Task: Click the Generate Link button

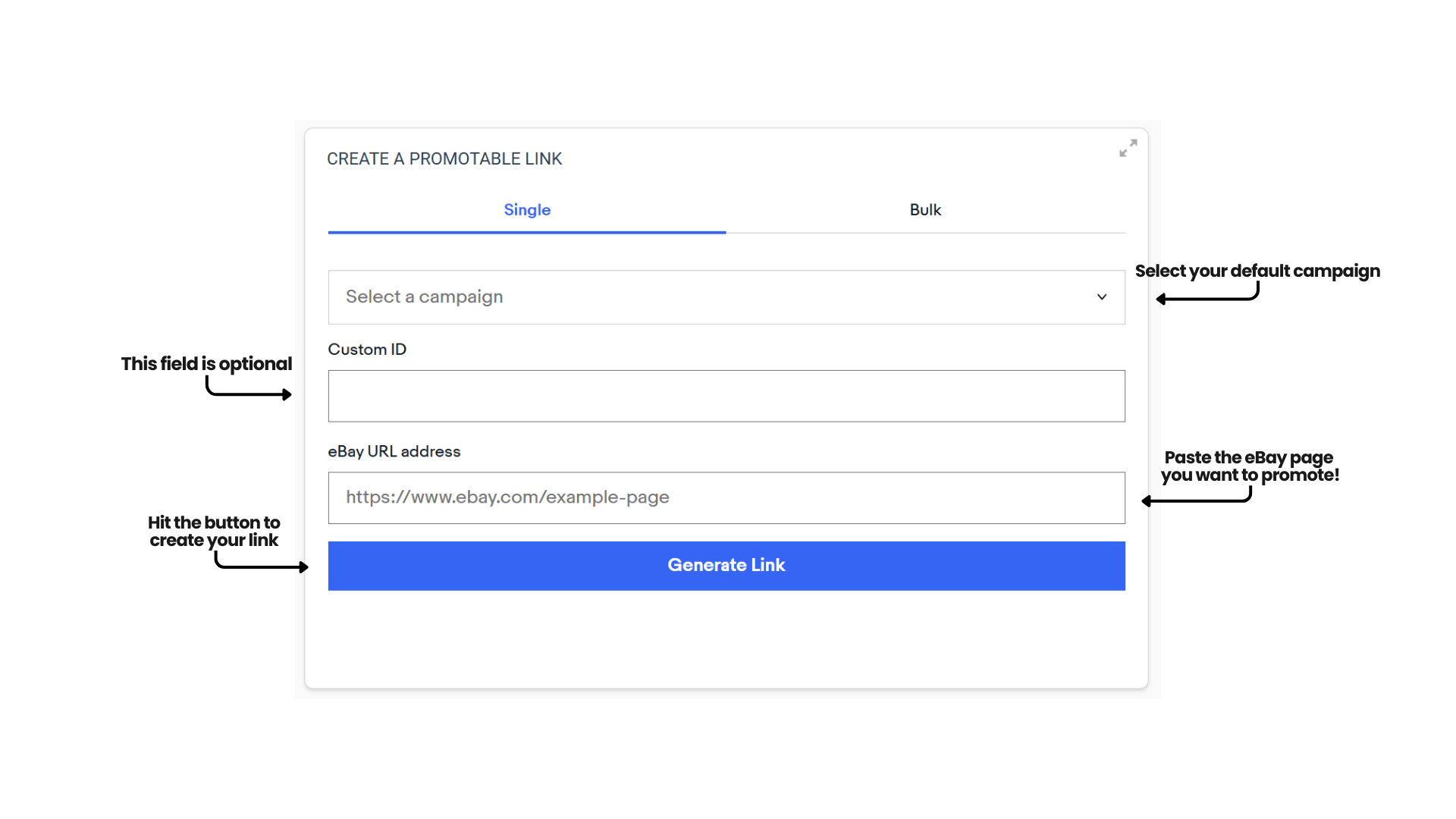Action: (x=726, y=566)
